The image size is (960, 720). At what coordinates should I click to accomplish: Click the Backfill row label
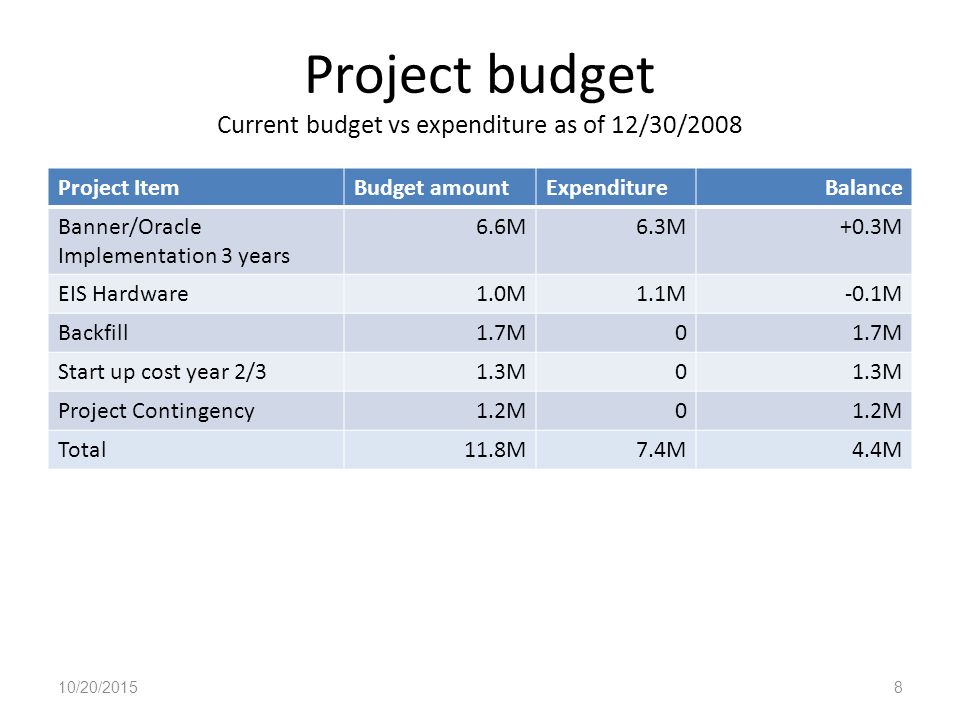tap(93, 332)
